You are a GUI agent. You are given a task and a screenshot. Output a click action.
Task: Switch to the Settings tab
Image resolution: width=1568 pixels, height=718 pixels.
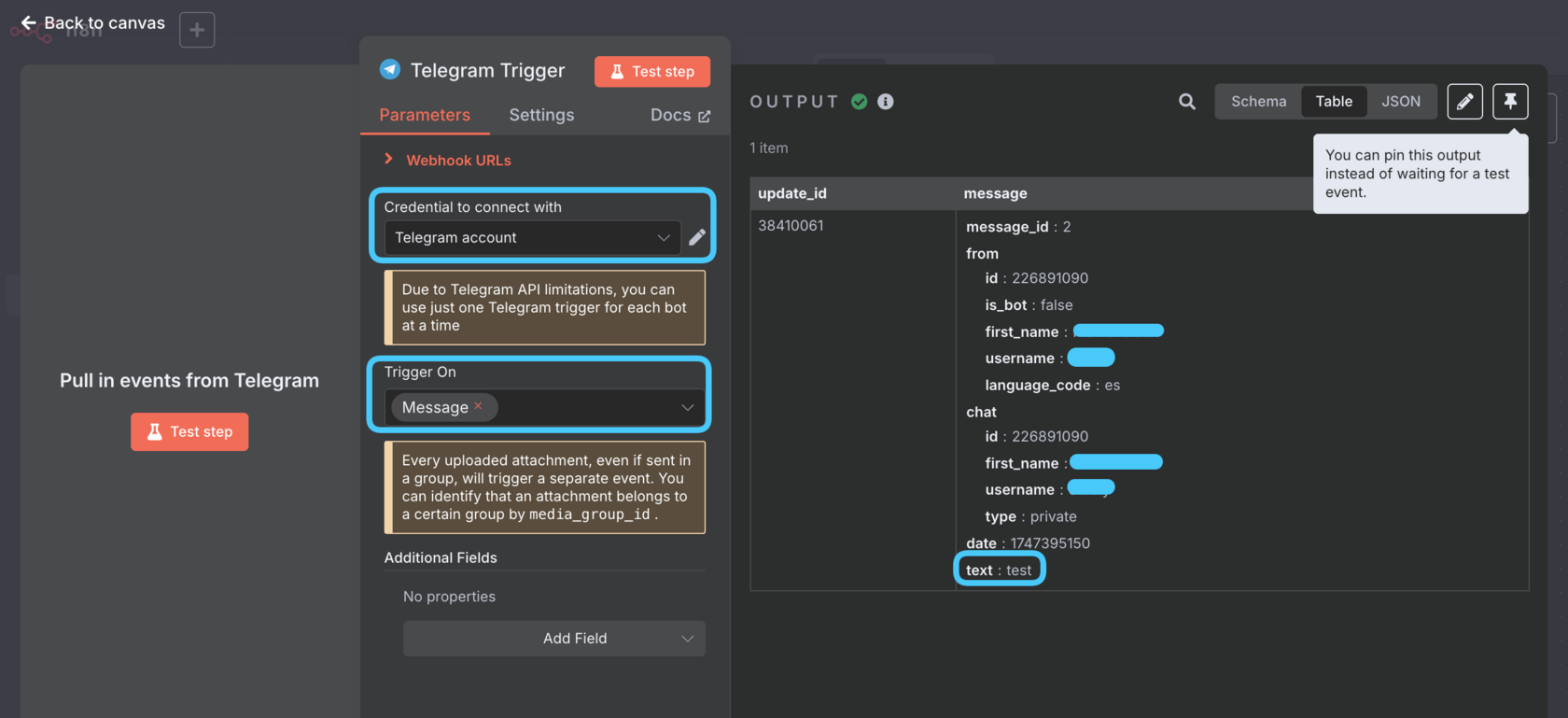click(541, 115)
